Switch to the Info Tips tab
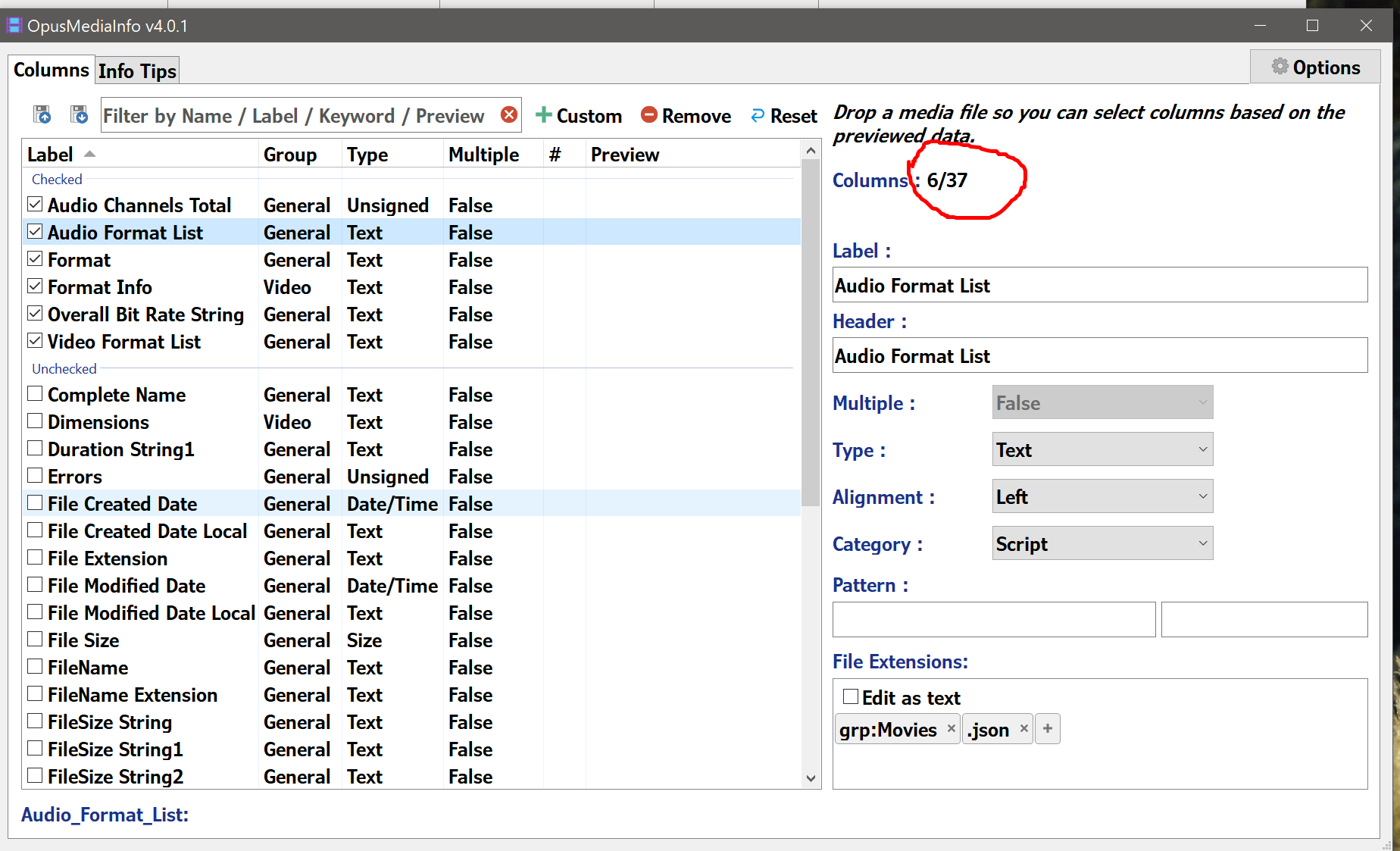Screen dimensions: 1400x851 (137, 70)
